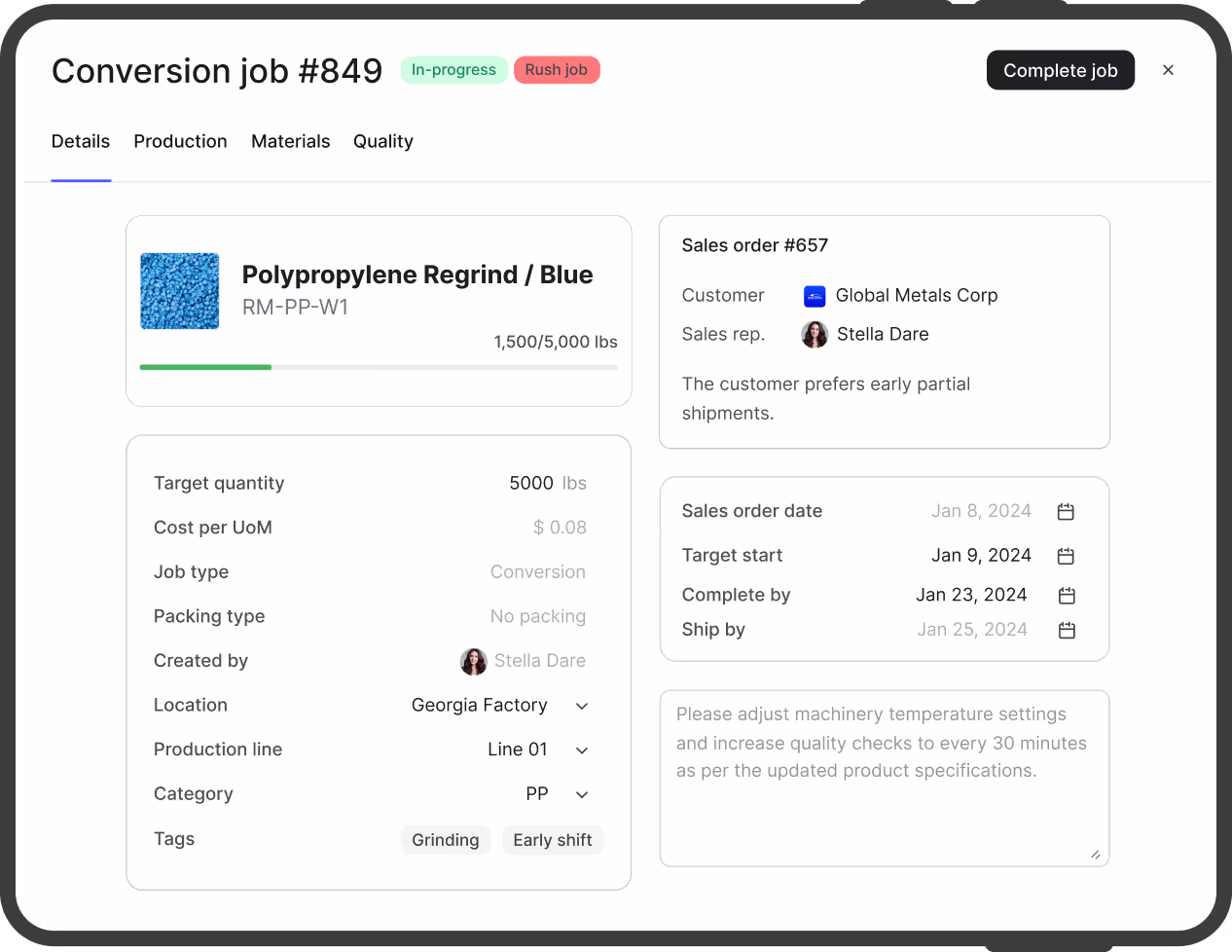Click the blue Polypropylene Regrind product image
The image size is (1232, 952).
pos(179,290)
